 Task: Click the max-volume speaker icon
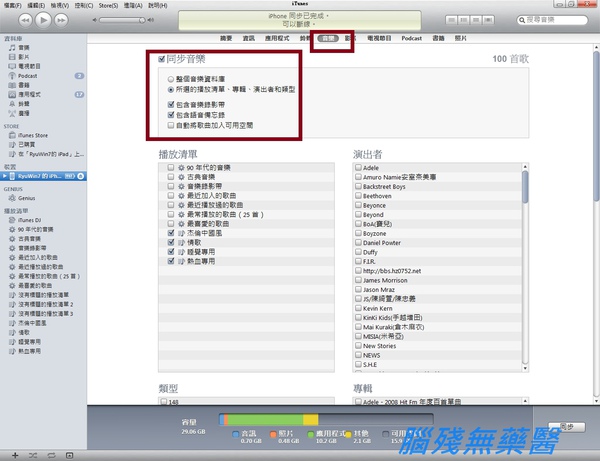click(151, 20)
